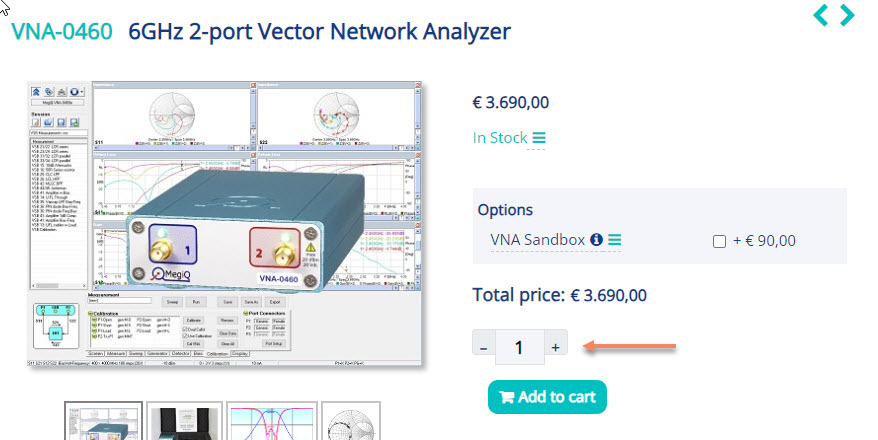The image size is (878, 440).
Task: Select the first software screenshot thumbnail
Action: point(104,422)
